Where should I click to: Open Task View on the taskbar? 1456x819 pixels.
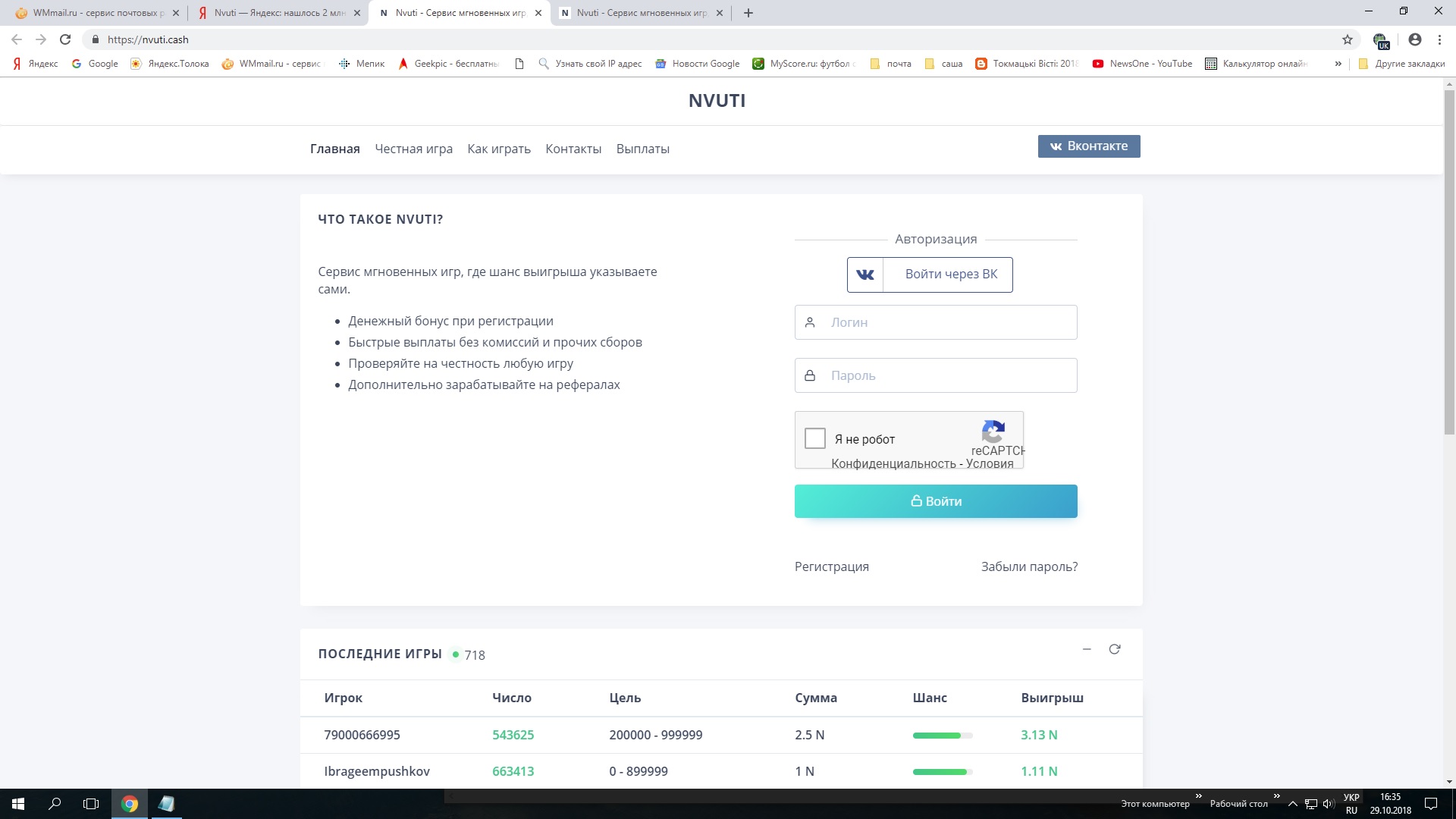click(91, 804)
